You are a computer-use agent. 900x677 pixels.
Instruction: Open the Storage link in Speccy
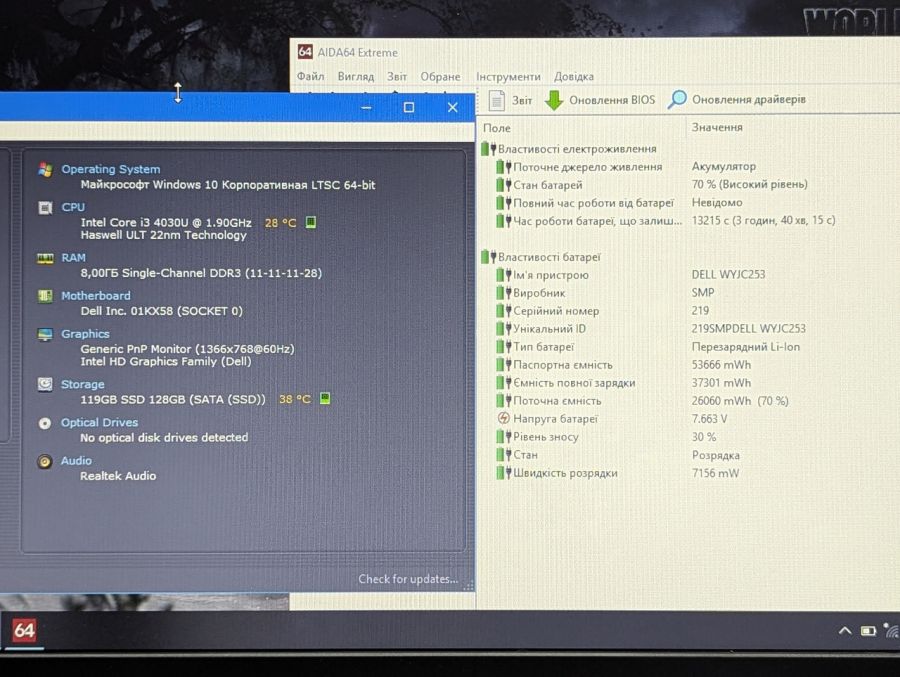(x=83, y=384)
